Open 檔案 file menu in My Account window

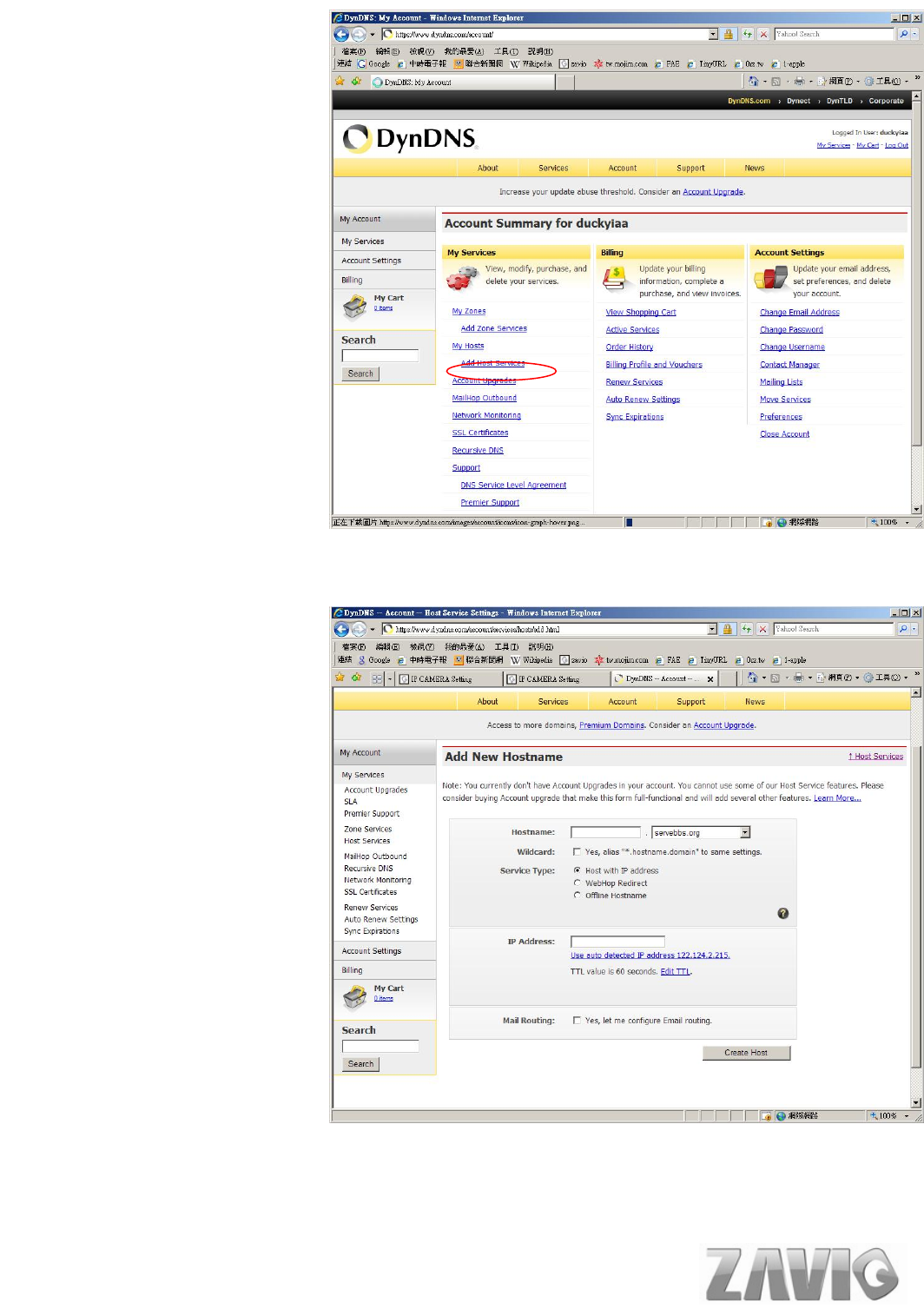coord(353,51)
